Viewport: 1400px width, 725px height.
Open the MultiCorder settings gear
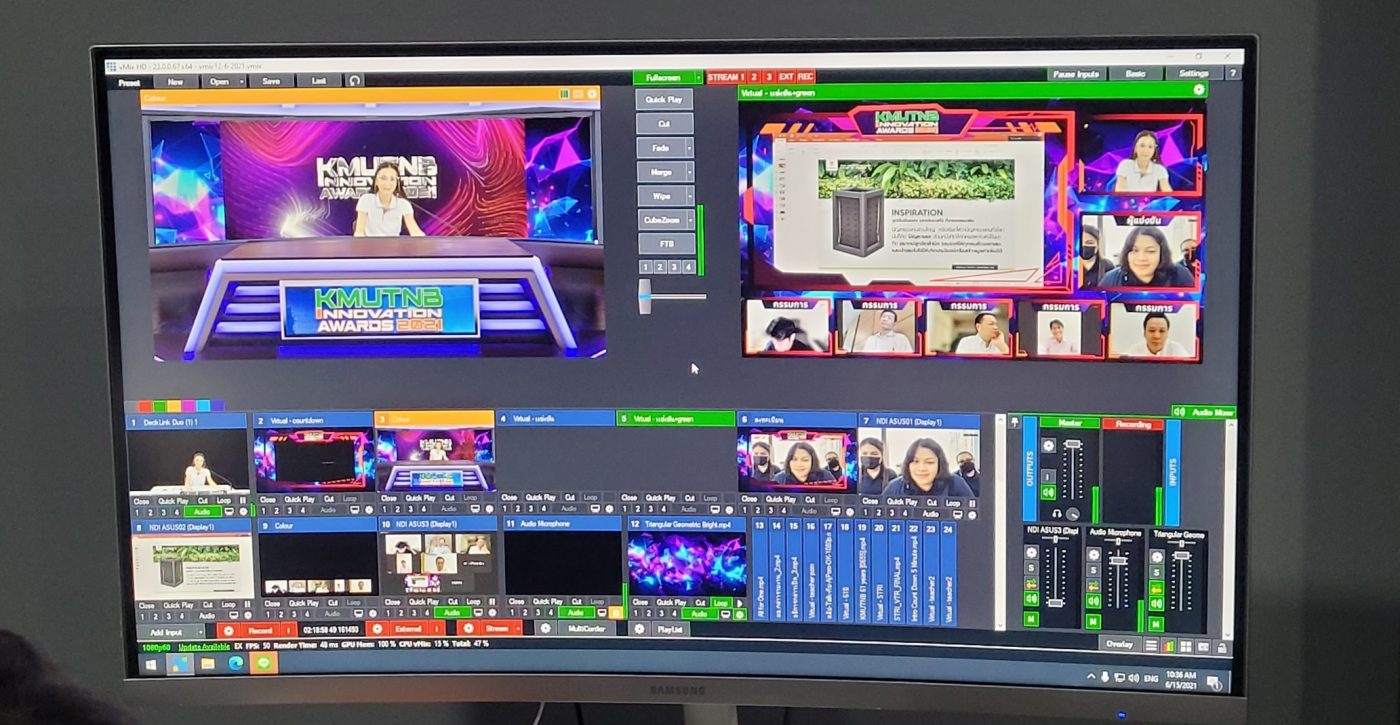[545, 628]
